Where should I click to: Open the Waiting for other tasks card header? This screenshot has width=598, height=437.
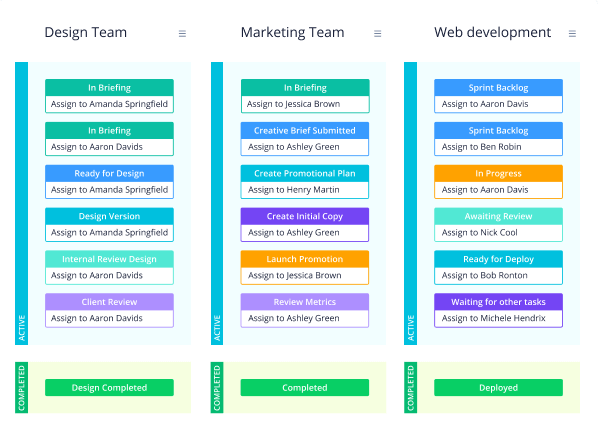pos(498,302)
